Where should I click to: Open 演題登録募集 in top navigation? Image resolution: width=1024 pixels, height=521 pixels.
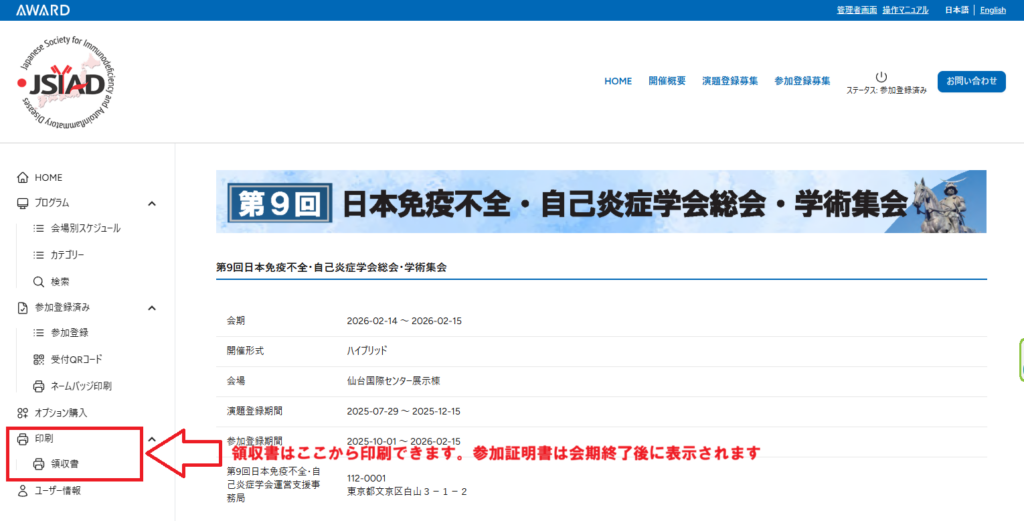(729, 81)
